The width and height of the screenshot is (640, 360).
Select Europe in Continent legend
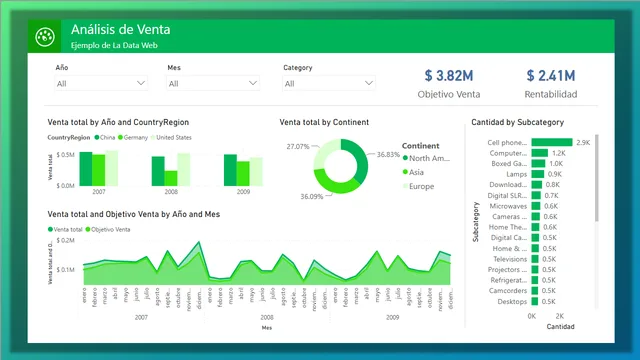tap(418, 186)
